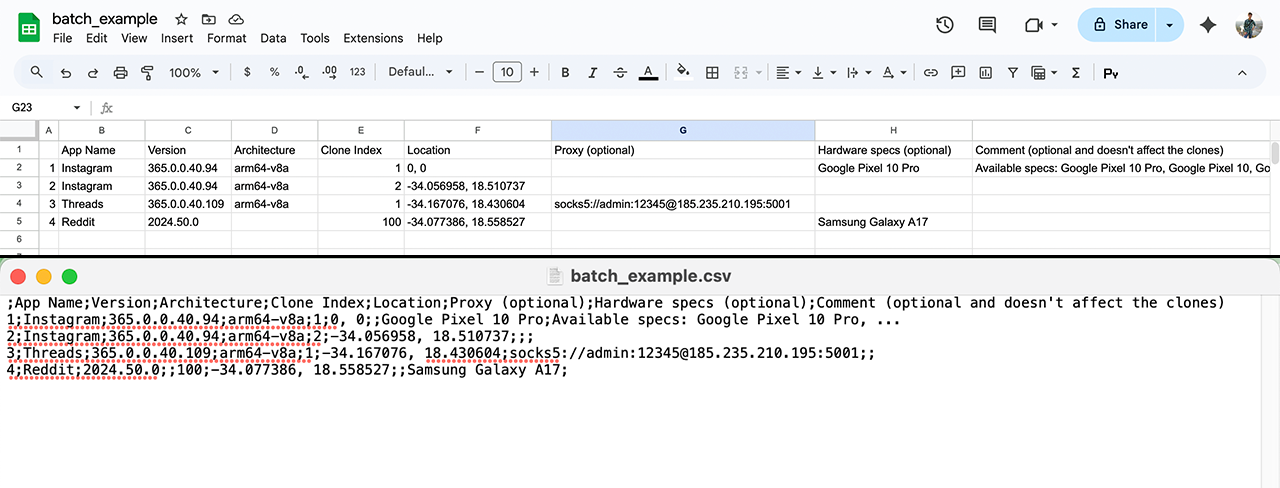Image resolution: width=1280 pixels, height=488 pixels.
Task: Open the vertical align dropdown
Action: pyautogui.click(x=824, y=72)
